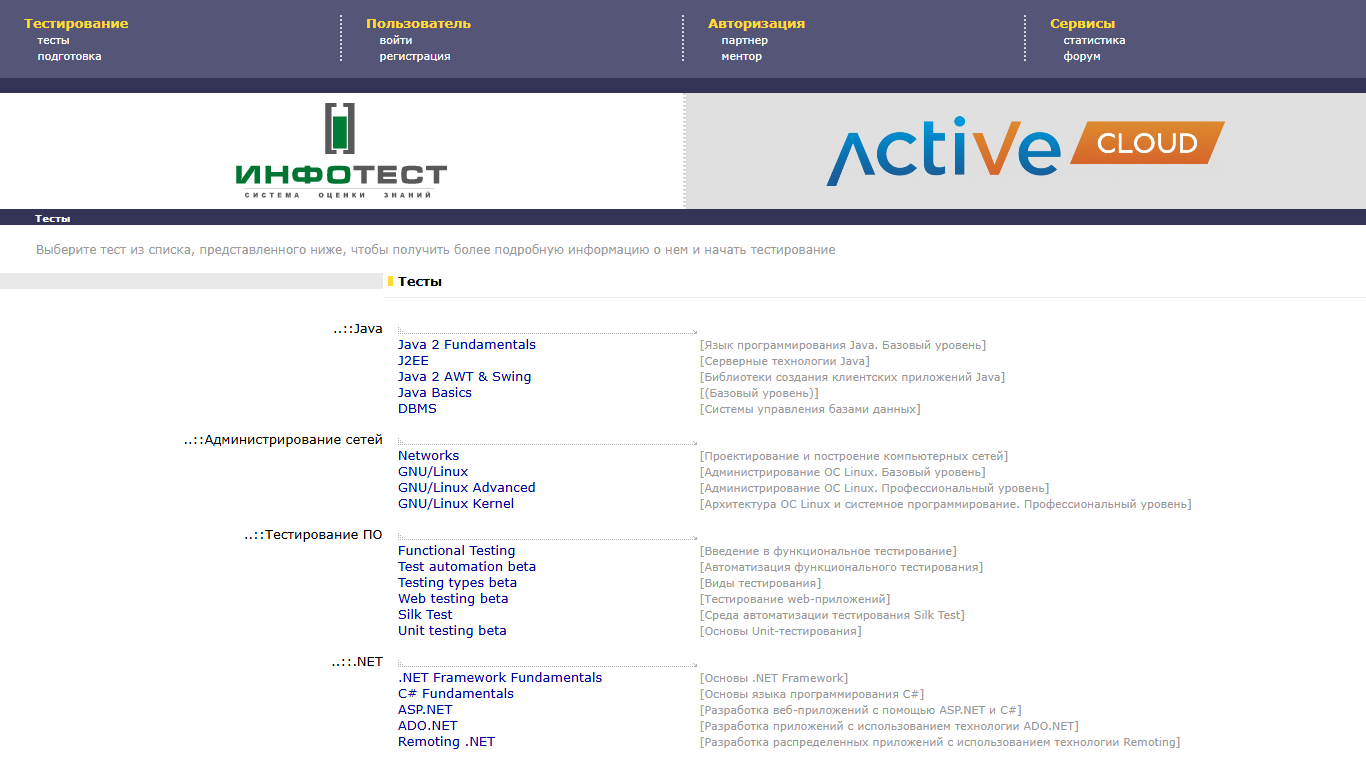
Task: Click the Active Cloud banner
Action: pyautogui.click(x=1025, y=152)
